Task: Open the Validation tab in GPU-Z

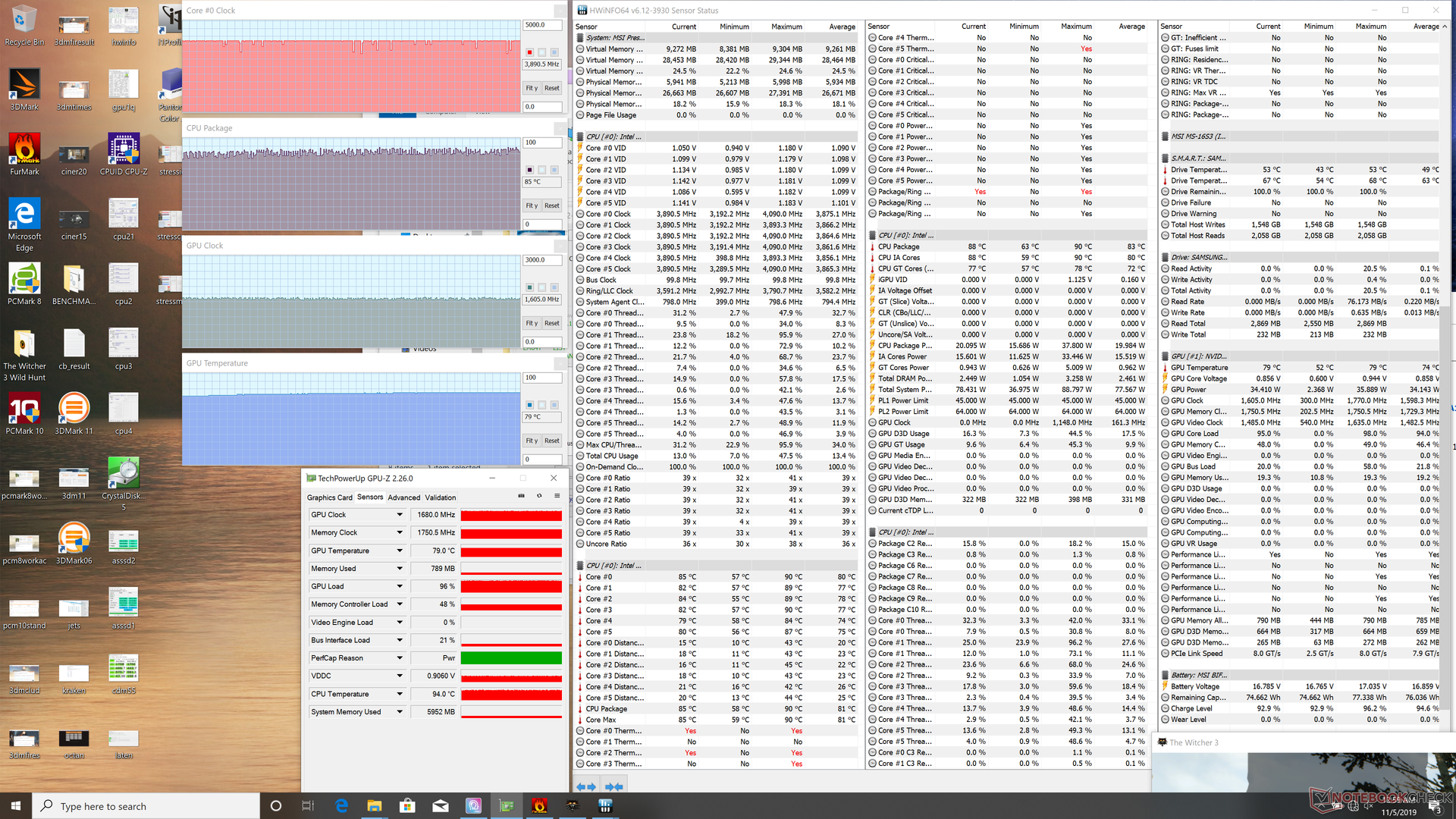Action: click(440, 497)
